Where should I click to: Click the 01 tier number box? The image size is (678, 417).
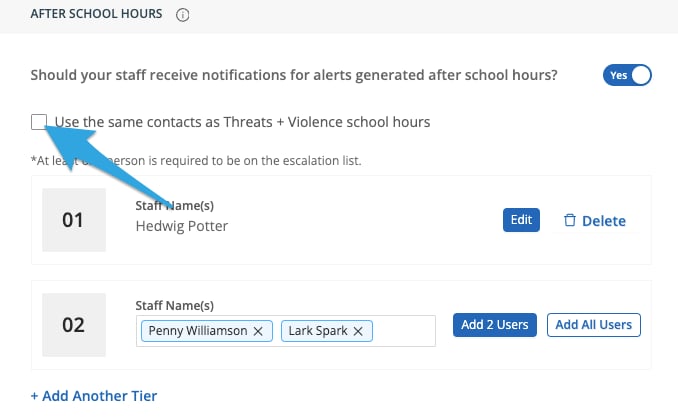74,220
